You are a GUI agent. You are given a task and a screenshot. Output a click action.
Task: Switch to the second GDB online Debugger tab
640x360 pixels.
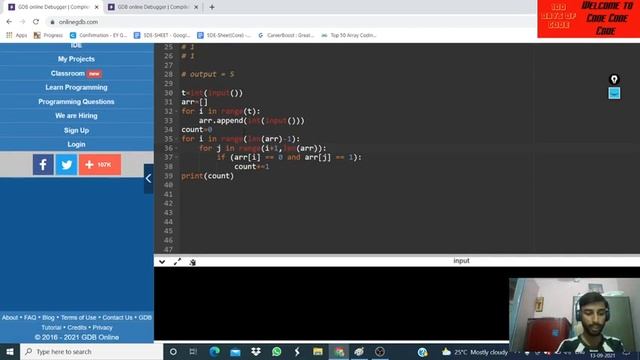click(x=152, y=7)
